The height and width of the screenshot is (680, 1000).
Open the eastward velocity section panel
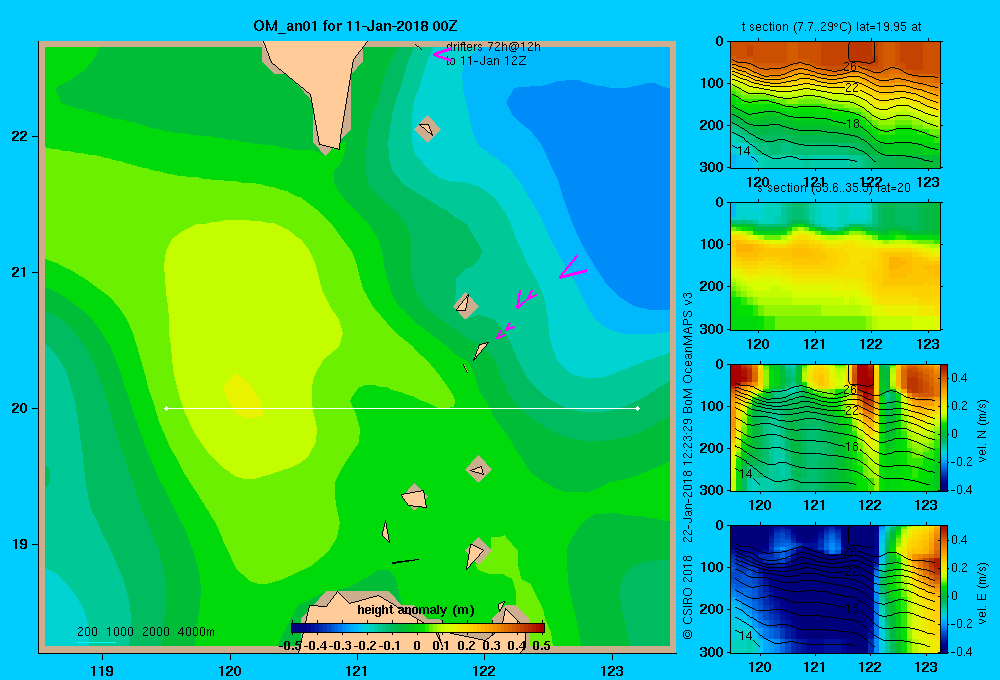(x=835, y=589)
